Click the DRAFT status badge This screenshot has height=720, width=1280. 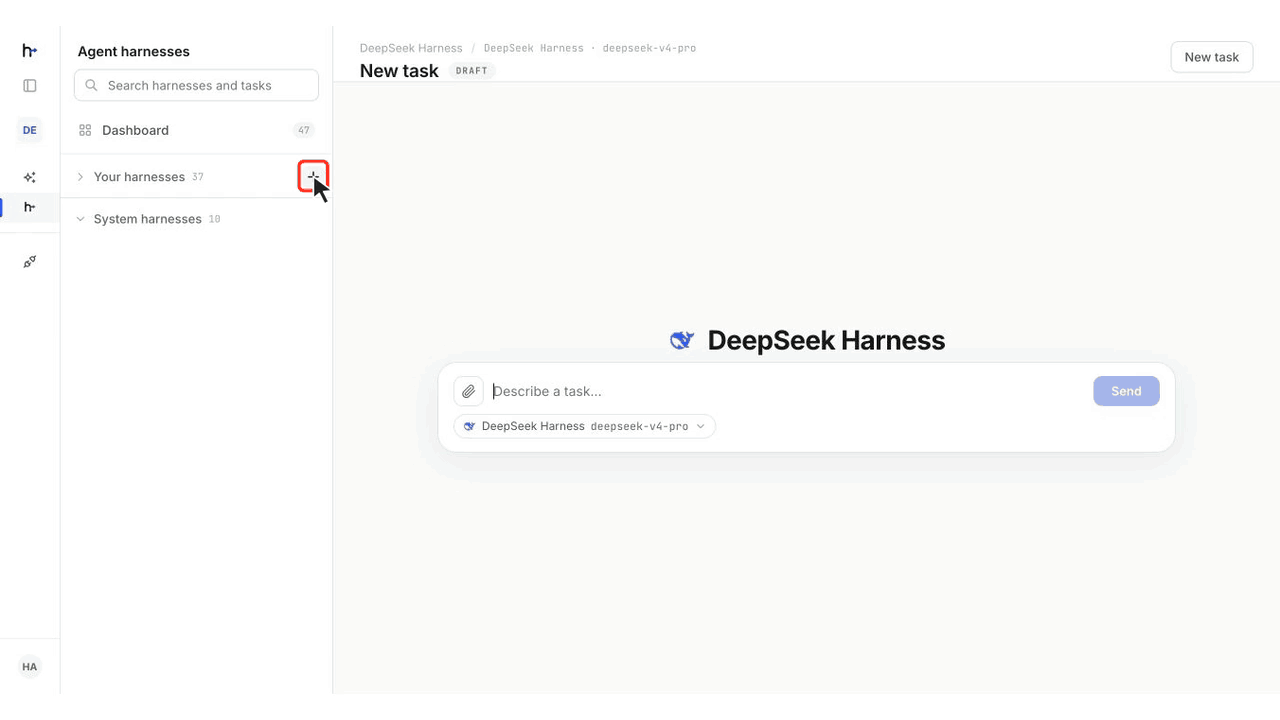pos(472,71)
